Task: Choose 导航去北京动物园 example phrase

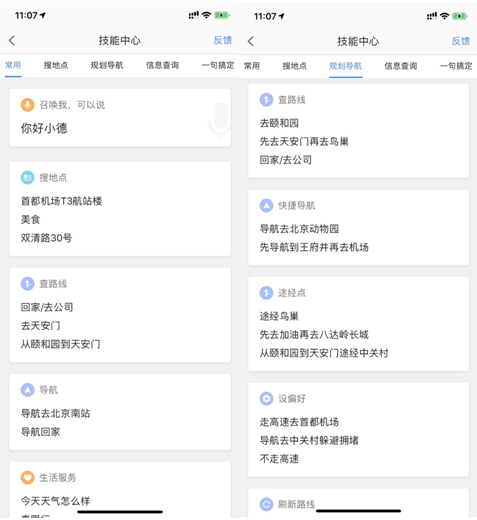Action: (299, 229)
